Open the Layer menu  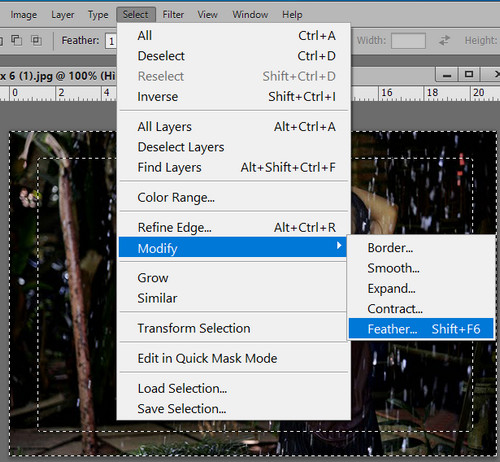(63, 15)
